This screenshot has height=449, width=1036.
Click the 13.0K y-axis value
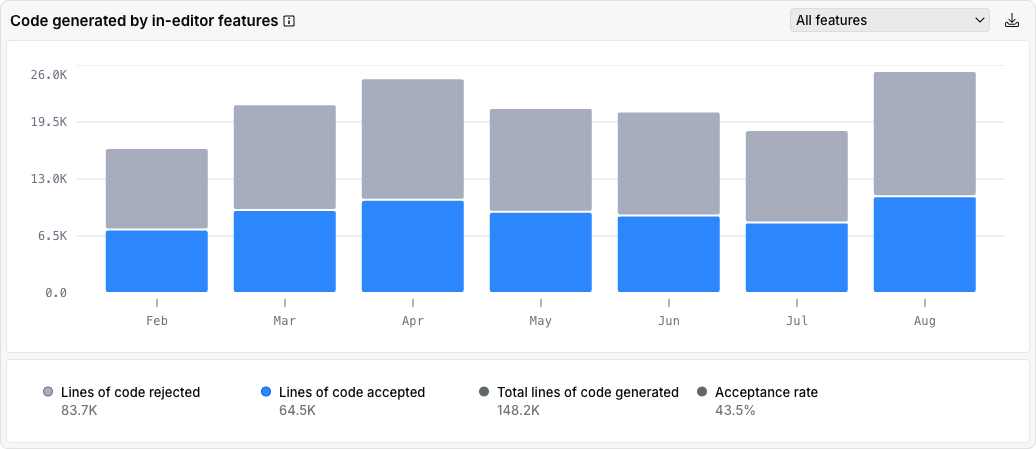tap(49, 178)
